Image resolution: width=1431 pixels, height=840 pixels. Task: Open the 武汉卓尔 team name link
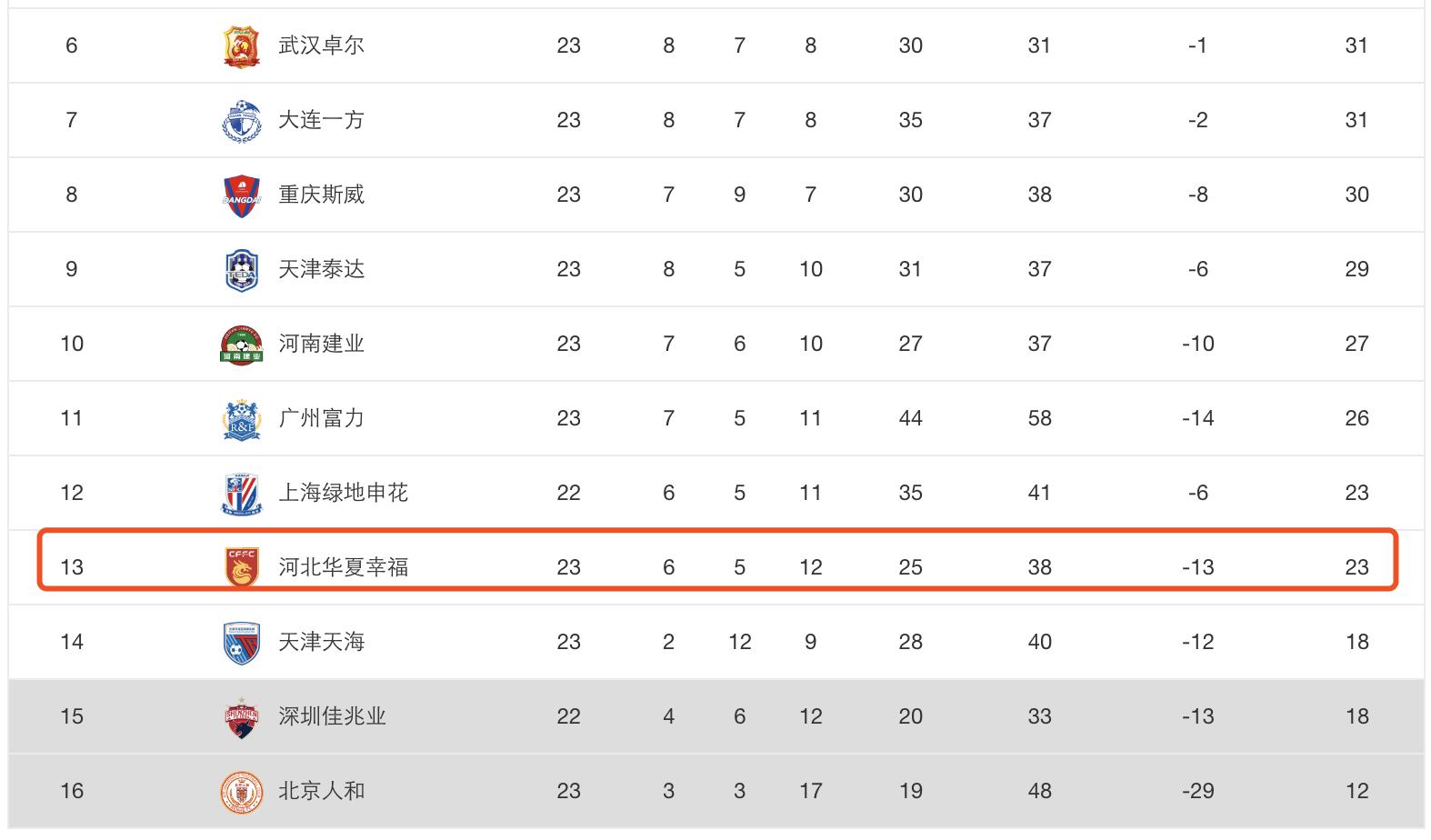pyautogui.click(x=321, y=45)
